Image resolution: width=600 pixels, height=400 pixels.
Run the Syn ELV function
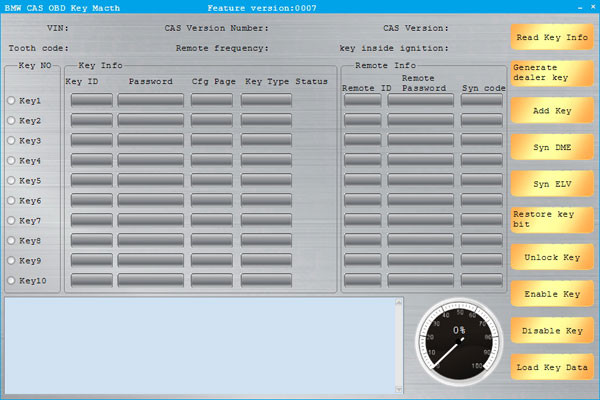pyautogui.click(x=552, y=184)
